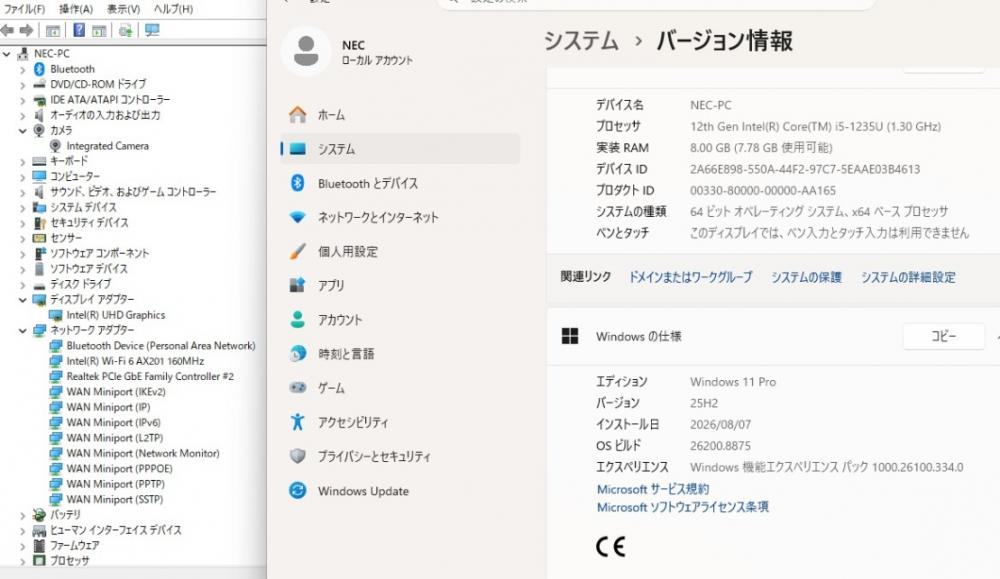Collapse the カメラ category
Image resolution: width=1000 pixels, height=579 pixels.
pos(22,131)
